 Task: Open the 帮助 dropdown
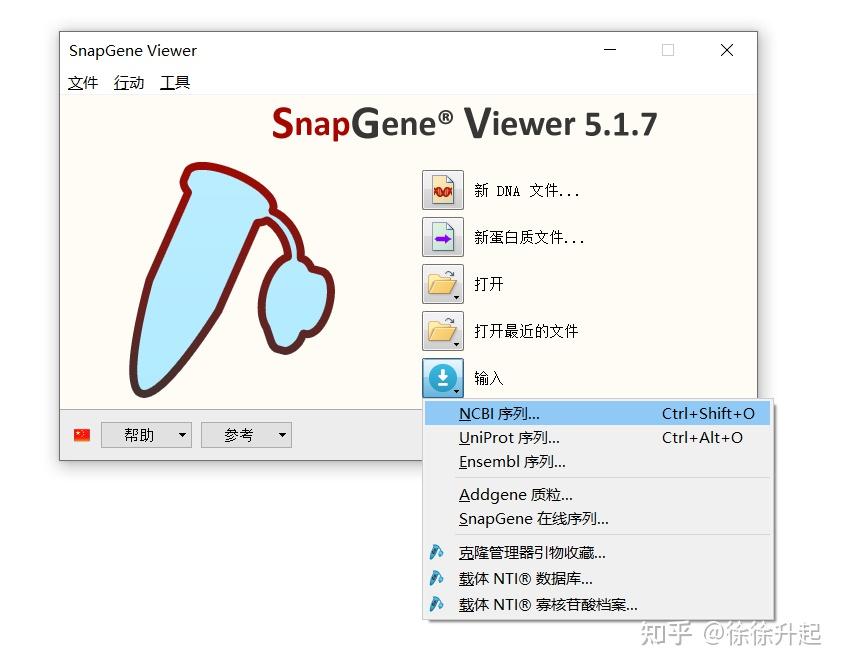tap(146, 434)
